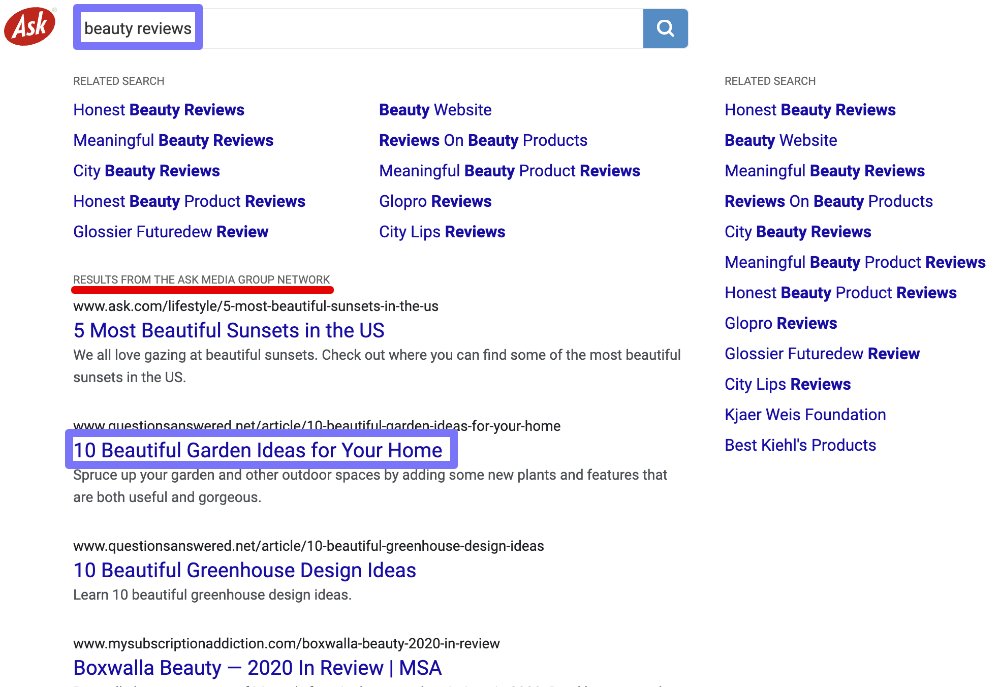1000x687 pixels.
Task: Click the search field containing beauty reviews
Action: (x=358, y=28)
